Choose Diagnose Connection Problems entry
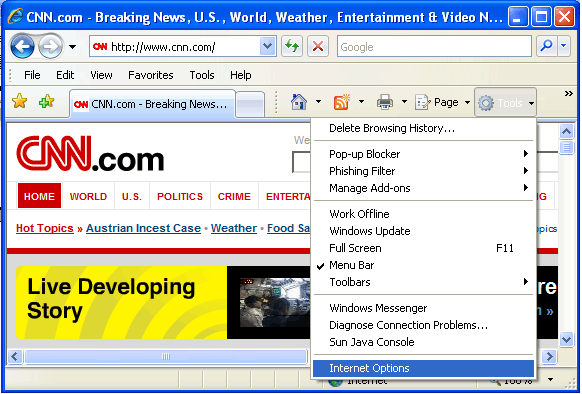The height and width of the screenshot is (394, 582). (x=423, y=325)
